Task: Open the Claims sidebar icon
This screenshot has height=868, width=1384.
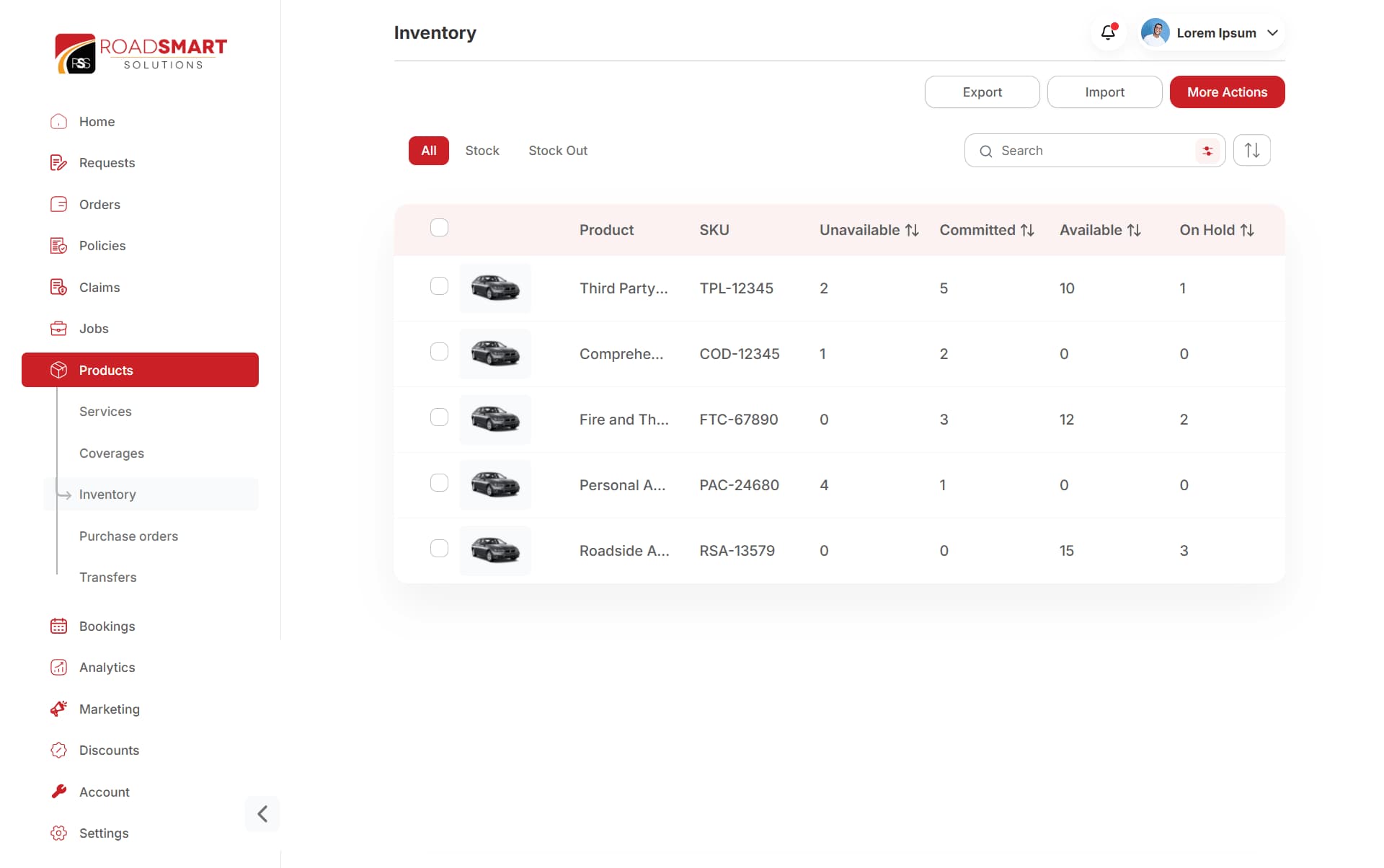Action: coord(58,287)
